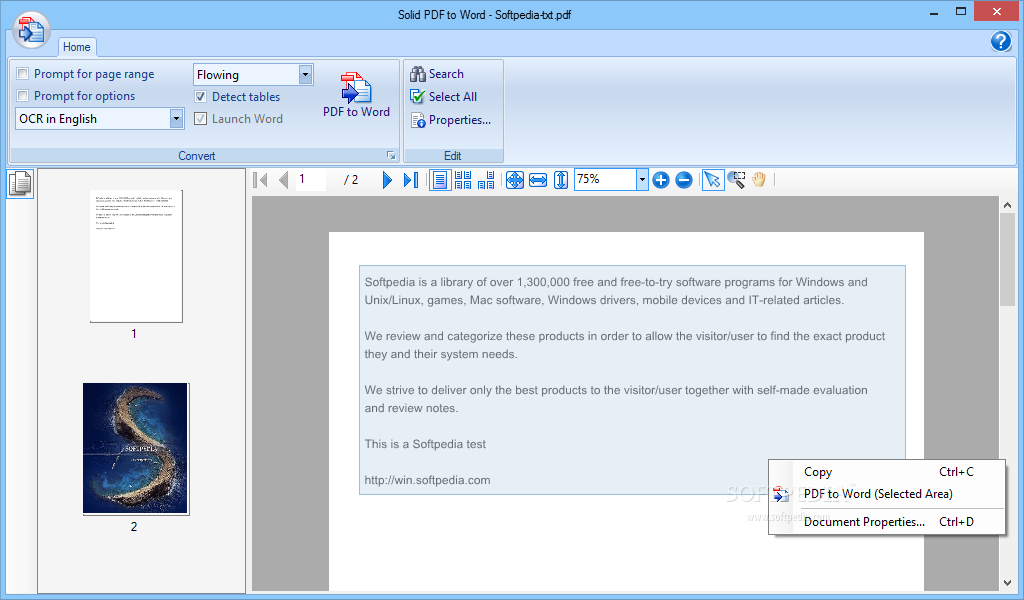
Task: Select the page 1 thumbnail
Action: coord(136,257)
